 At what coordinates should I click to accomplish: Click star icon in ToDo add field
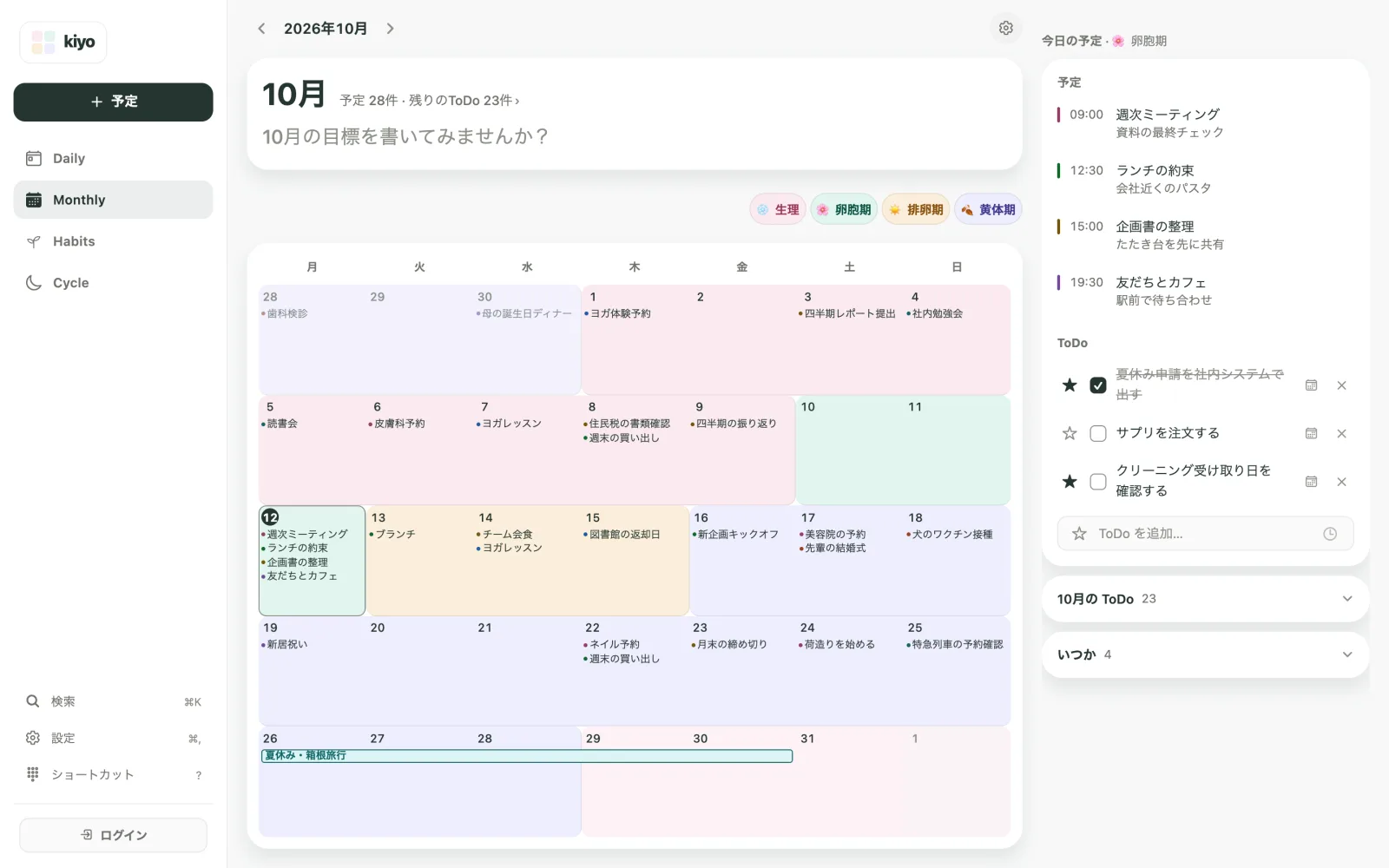pos(1079,534)
